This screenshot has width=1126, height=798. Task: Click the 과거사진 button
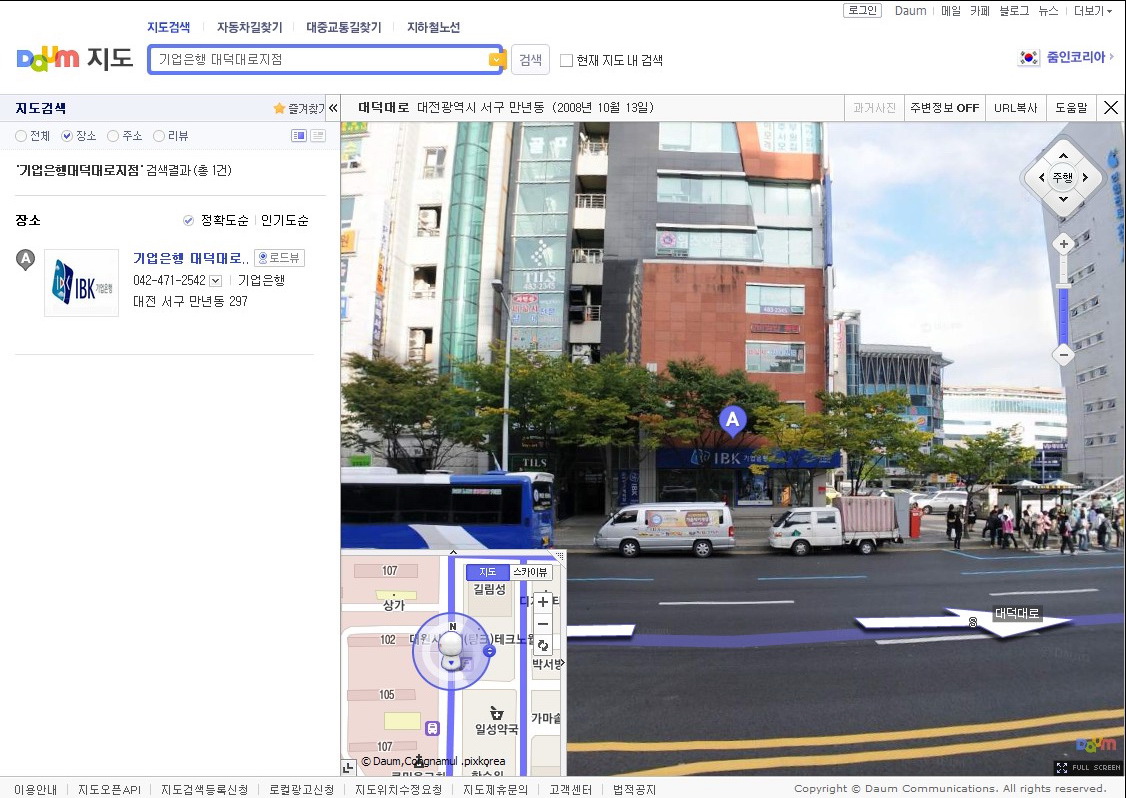[x=874, y=108]
